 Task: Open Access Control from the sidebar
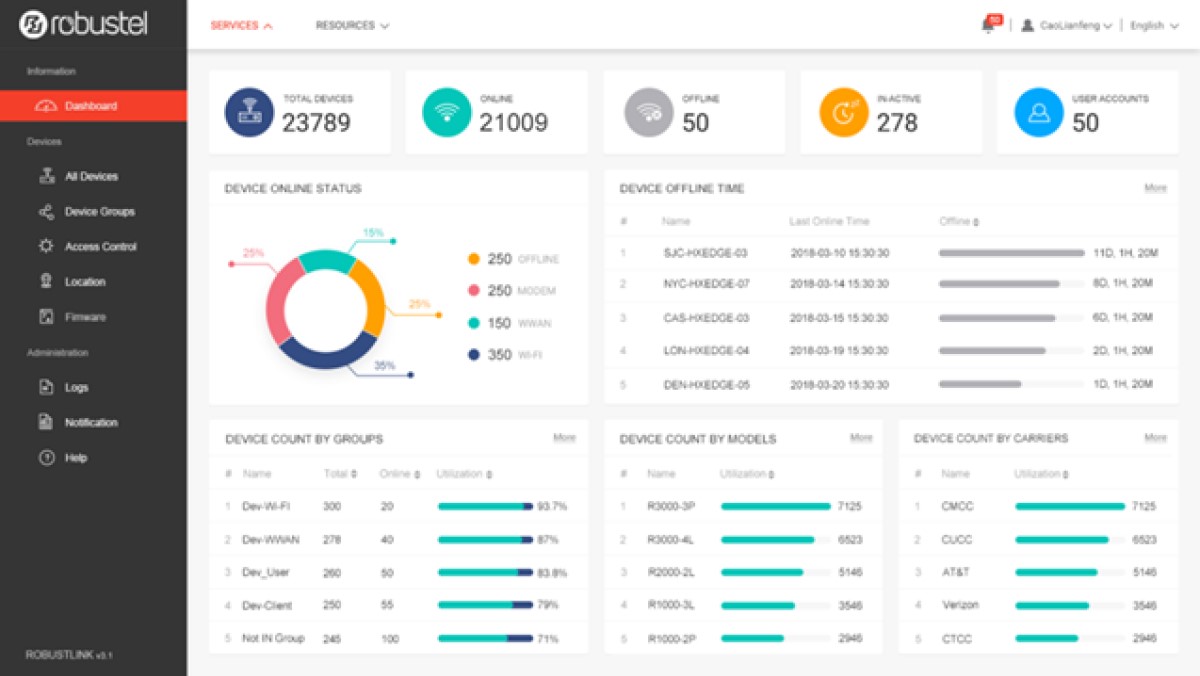(x=100, y=247)
